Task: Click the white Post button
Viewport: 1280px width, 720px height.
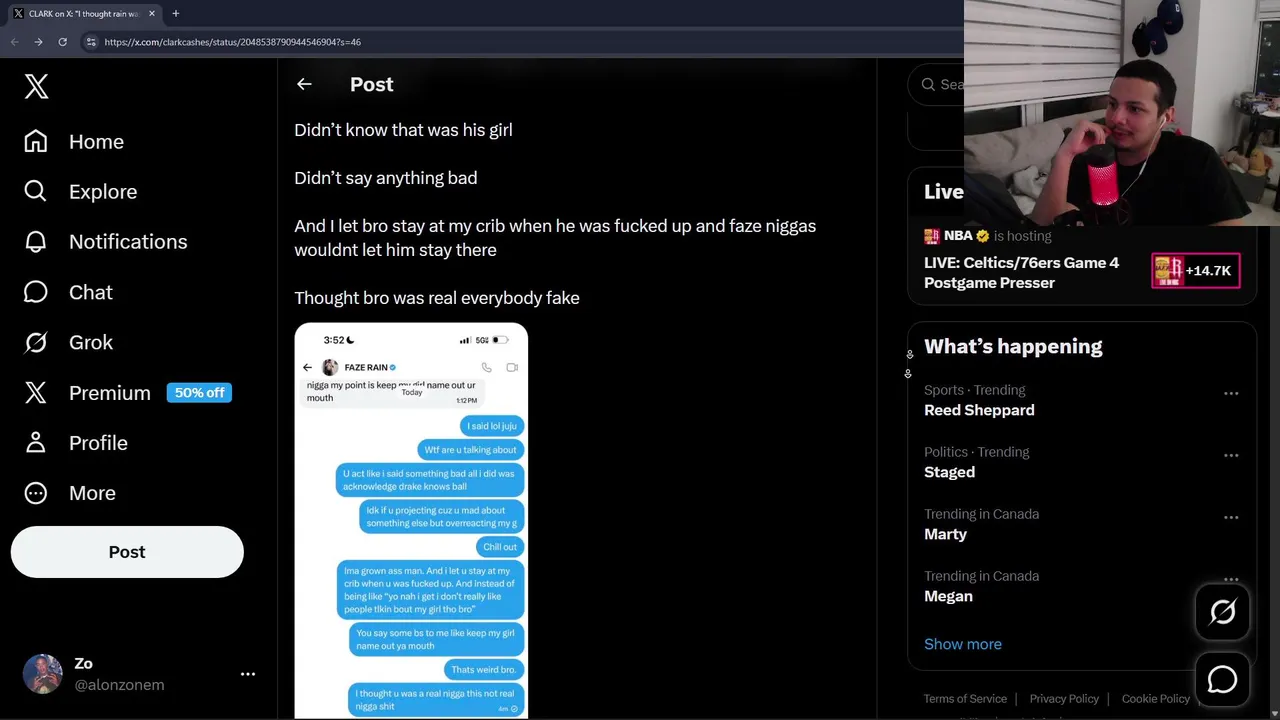Action: (127, 552)
